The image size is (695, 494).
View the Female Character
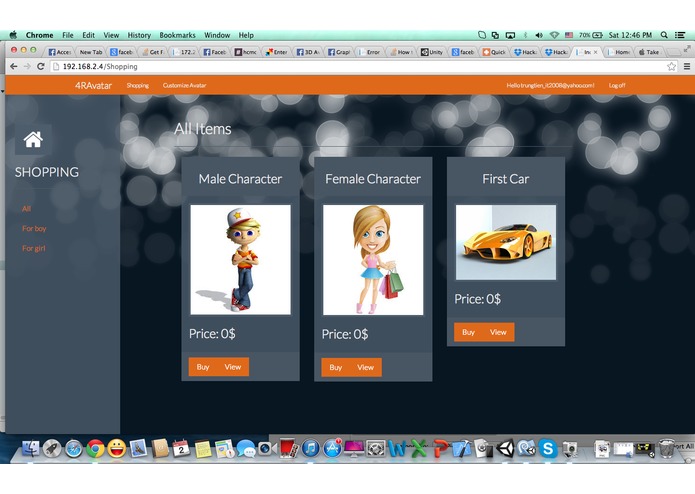pos(366,367)
